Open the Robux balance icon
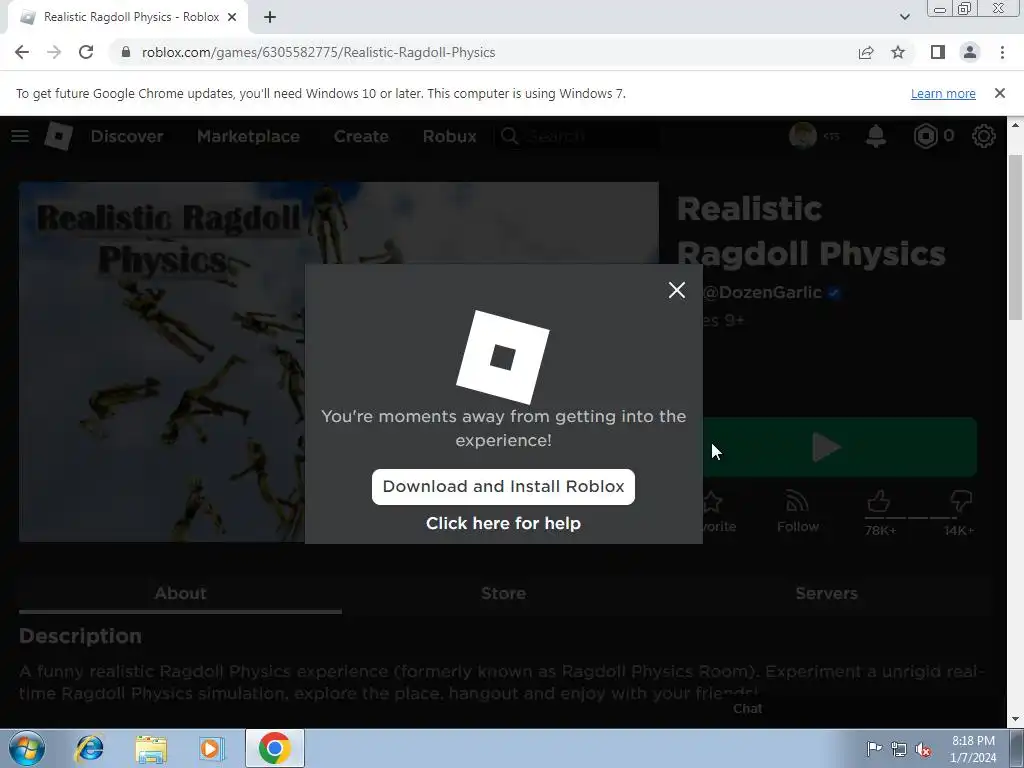The width and height of the screenshot is (1024, 768). click(x=926, y=136)
